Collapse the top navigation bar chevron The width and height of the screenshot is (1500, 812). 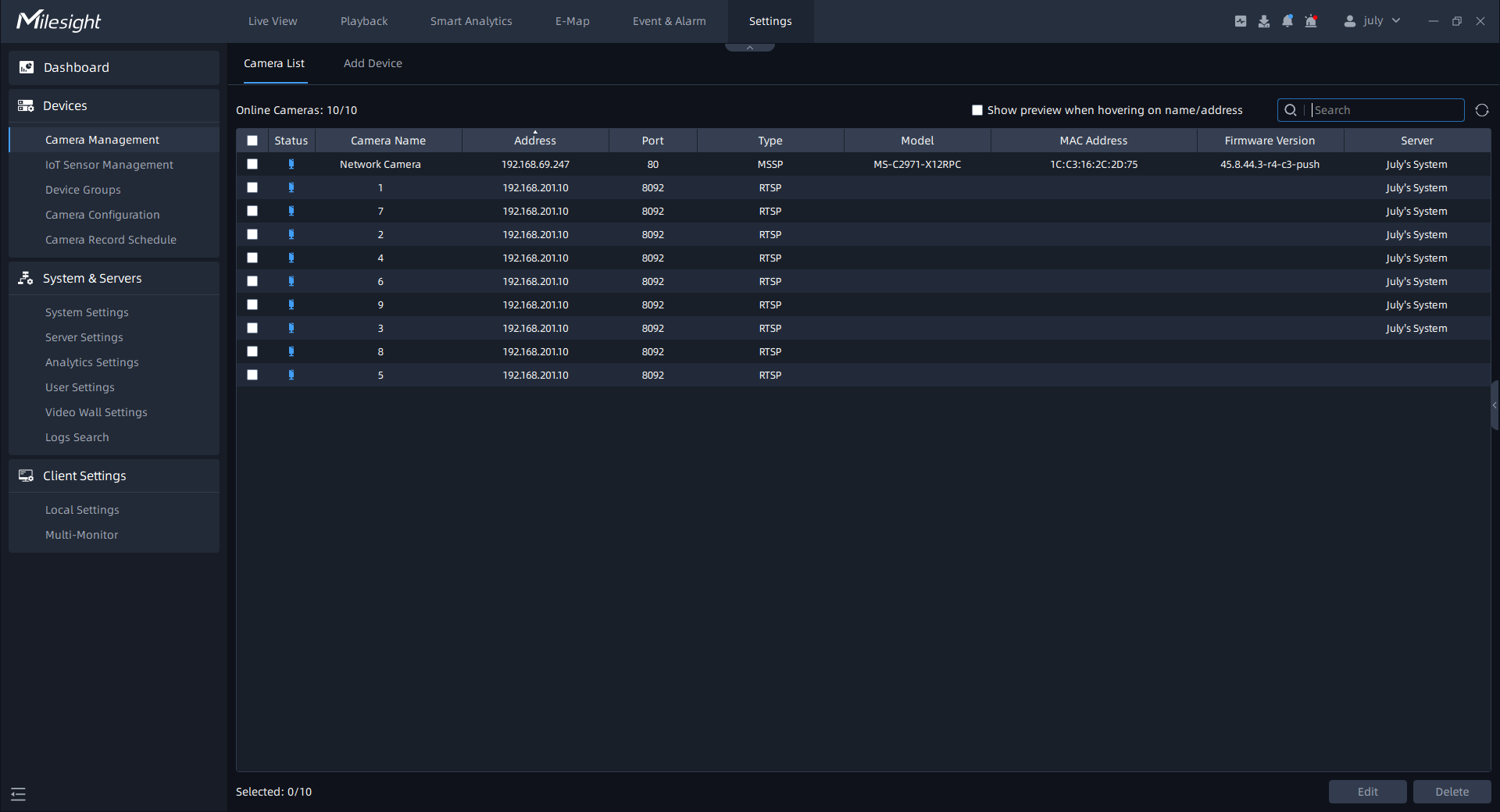[x=749, y=48]
